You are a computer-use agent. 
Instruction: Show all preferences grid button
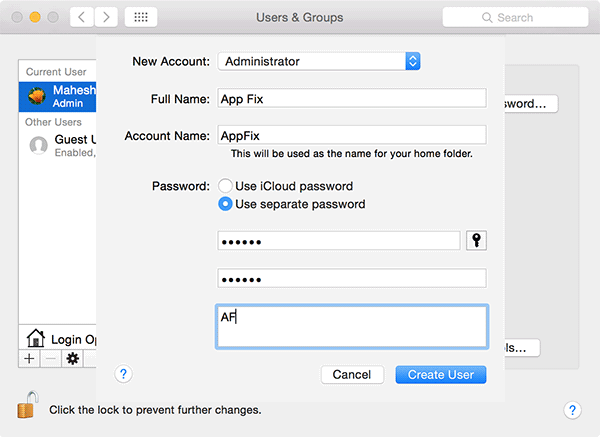tap(140, 18)
